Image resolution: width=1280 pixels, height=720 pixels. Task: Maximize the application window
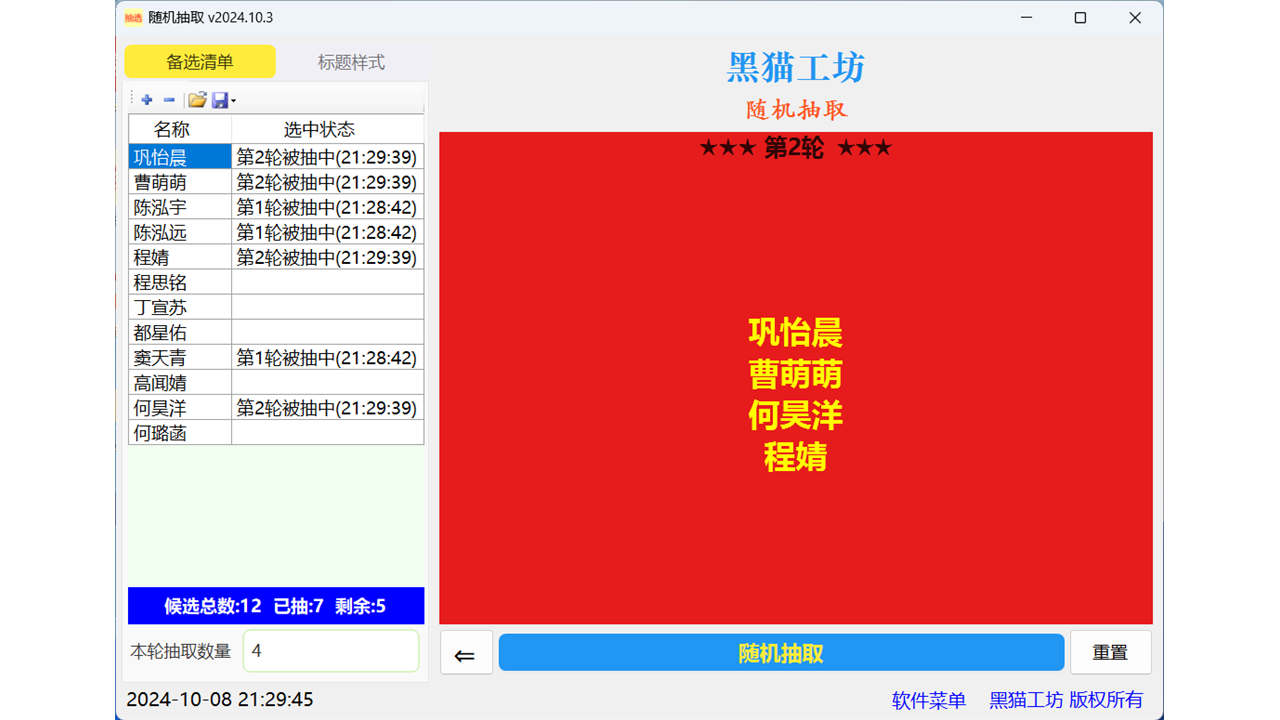[1080, 18]
